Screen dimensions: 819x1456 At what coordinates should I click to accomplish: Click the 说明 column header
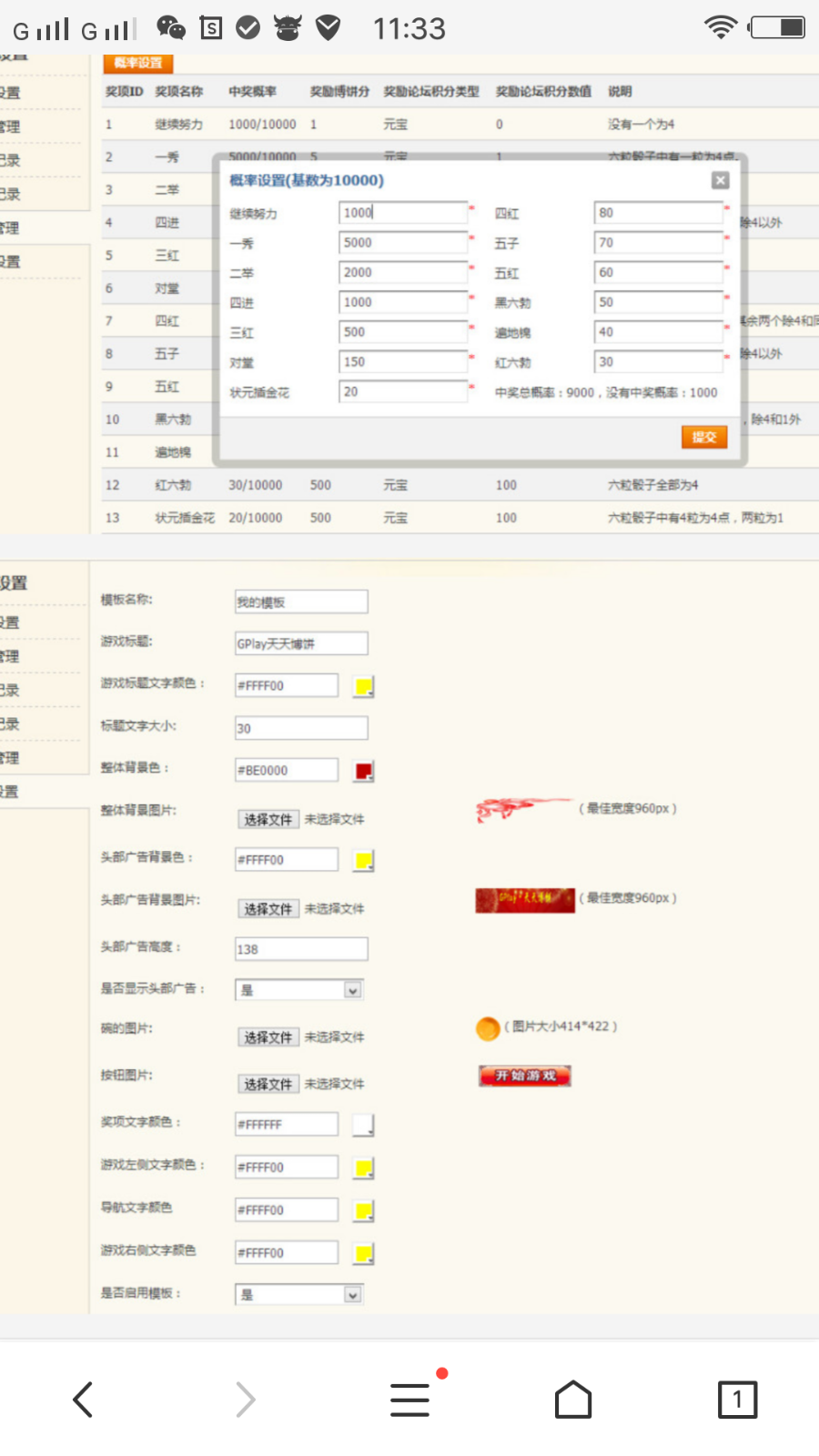[620, 91]
